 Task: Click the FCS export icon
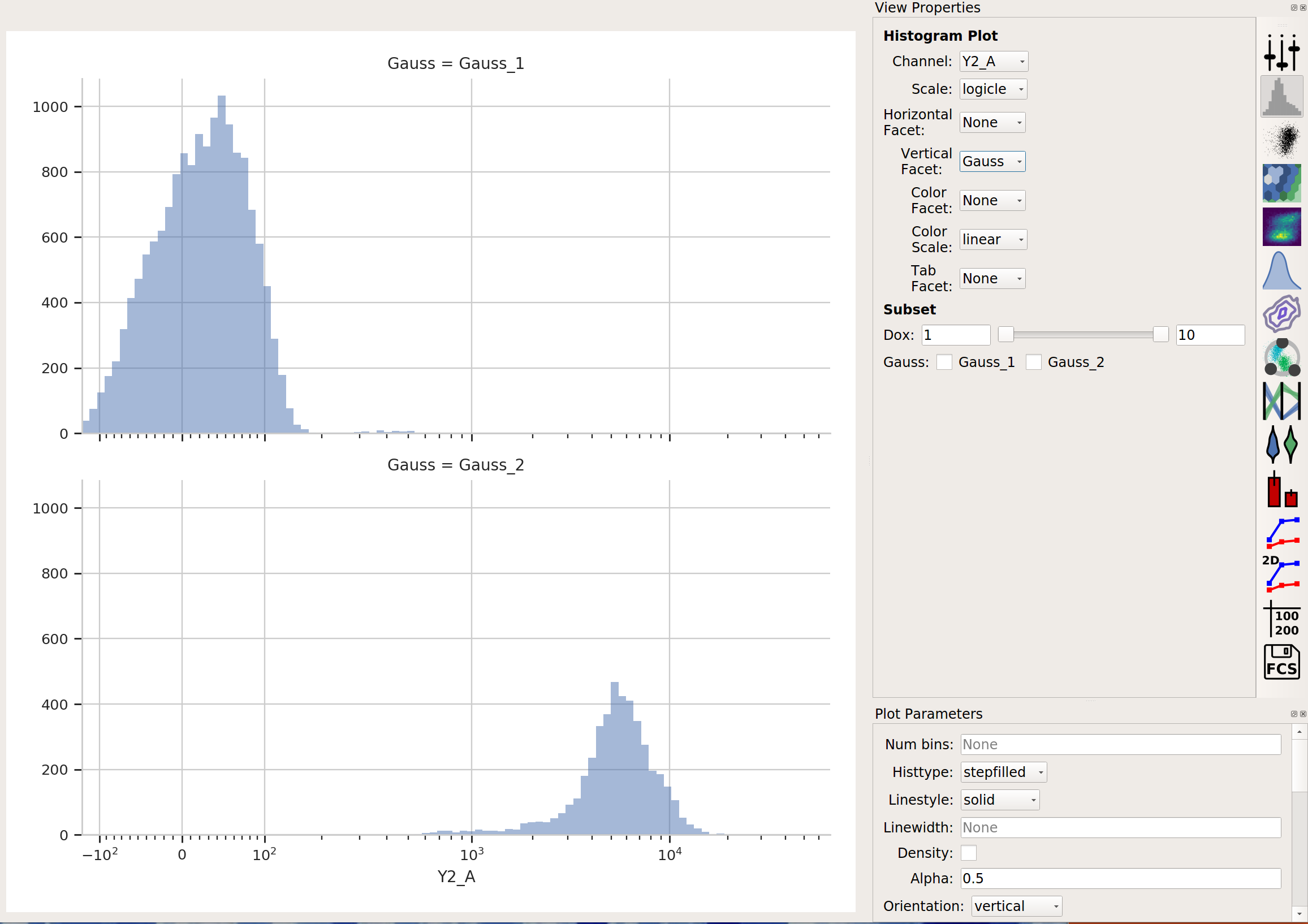tap(1281, 662)
